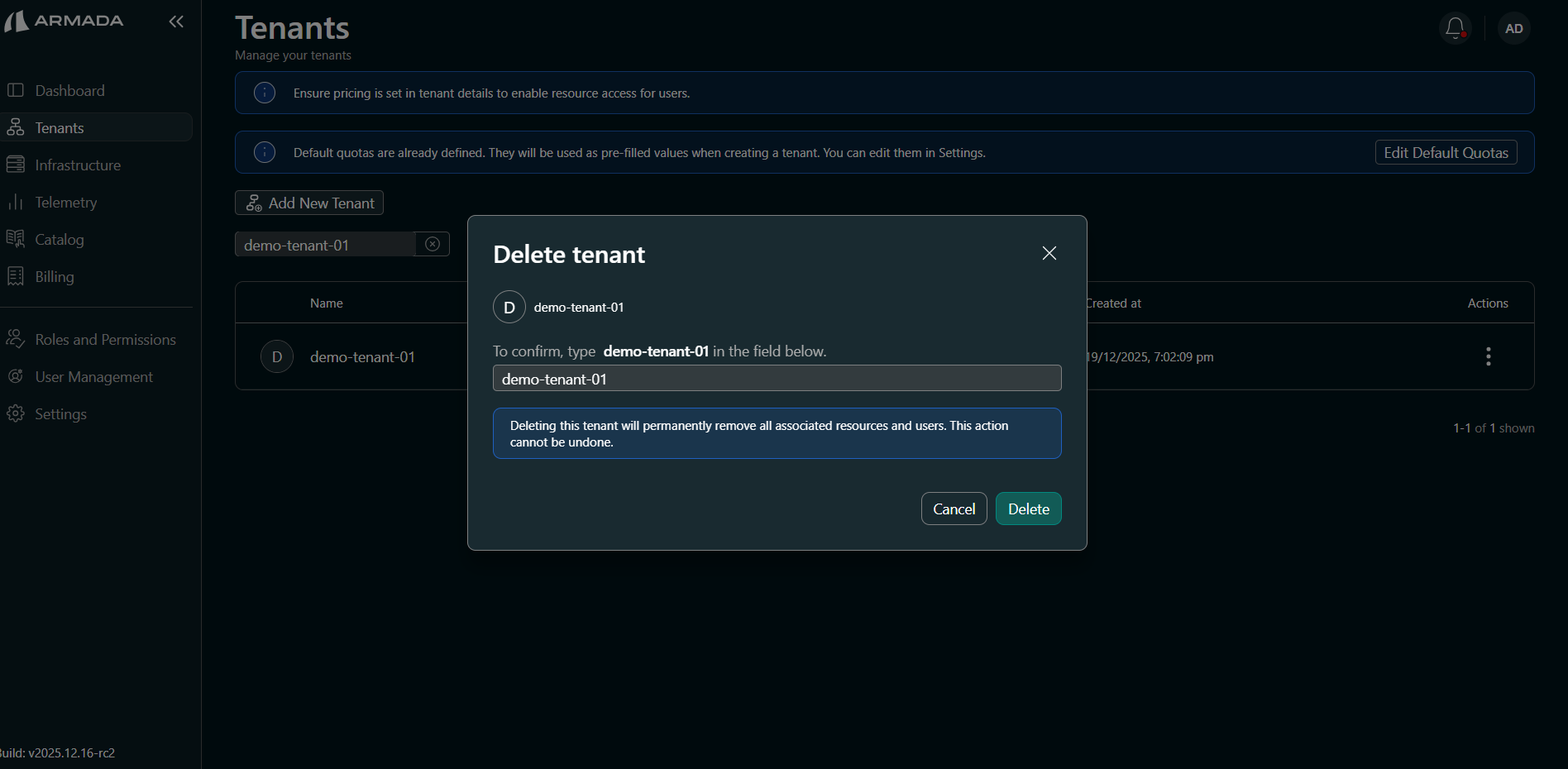Screen dimensions: 1568x769
Task: Click the Telemetry chart icon
Action: pyautogui.click(x=17, y=202)
